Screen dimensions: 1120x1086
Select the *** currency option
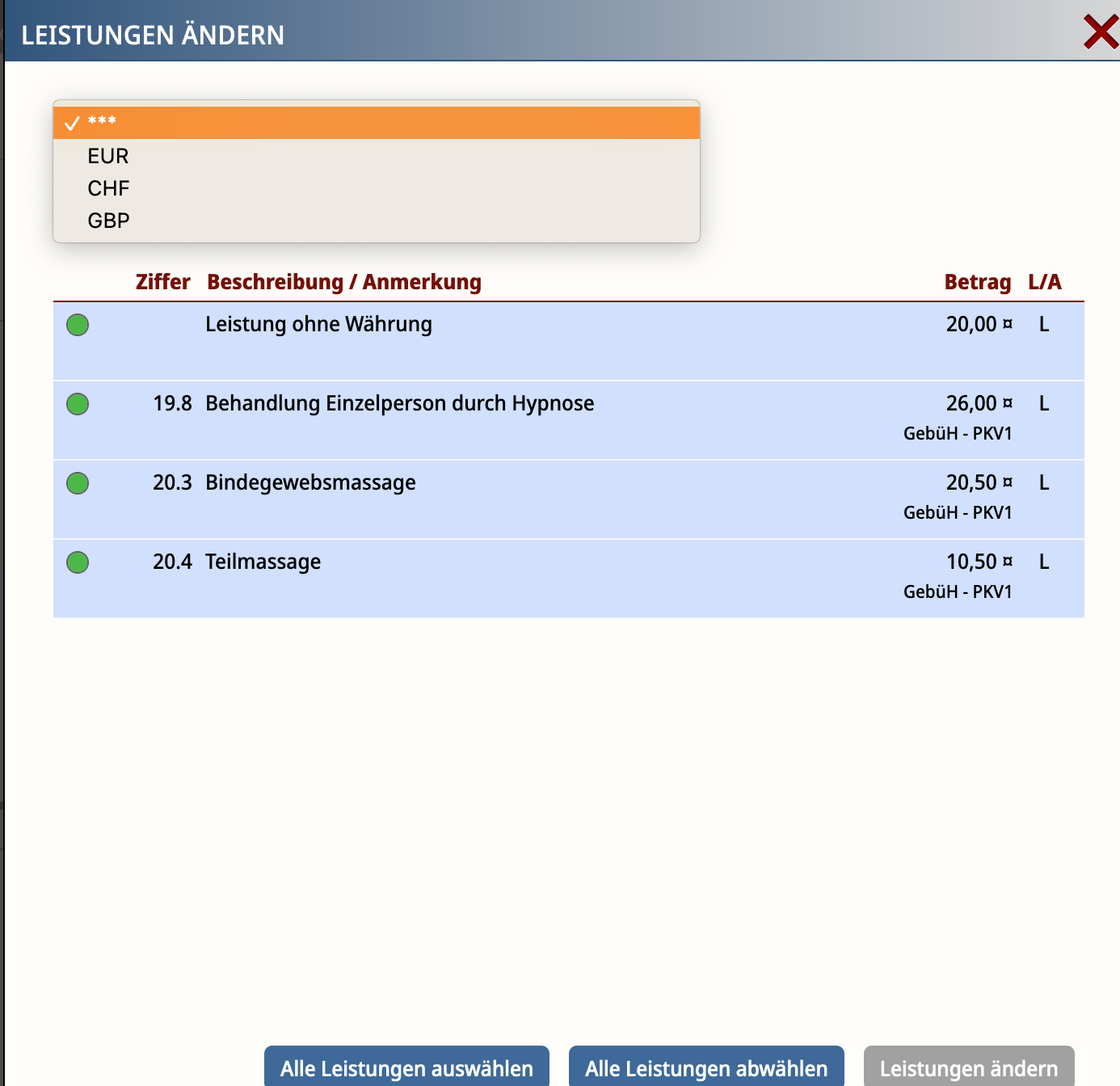(x=376, y=123)
